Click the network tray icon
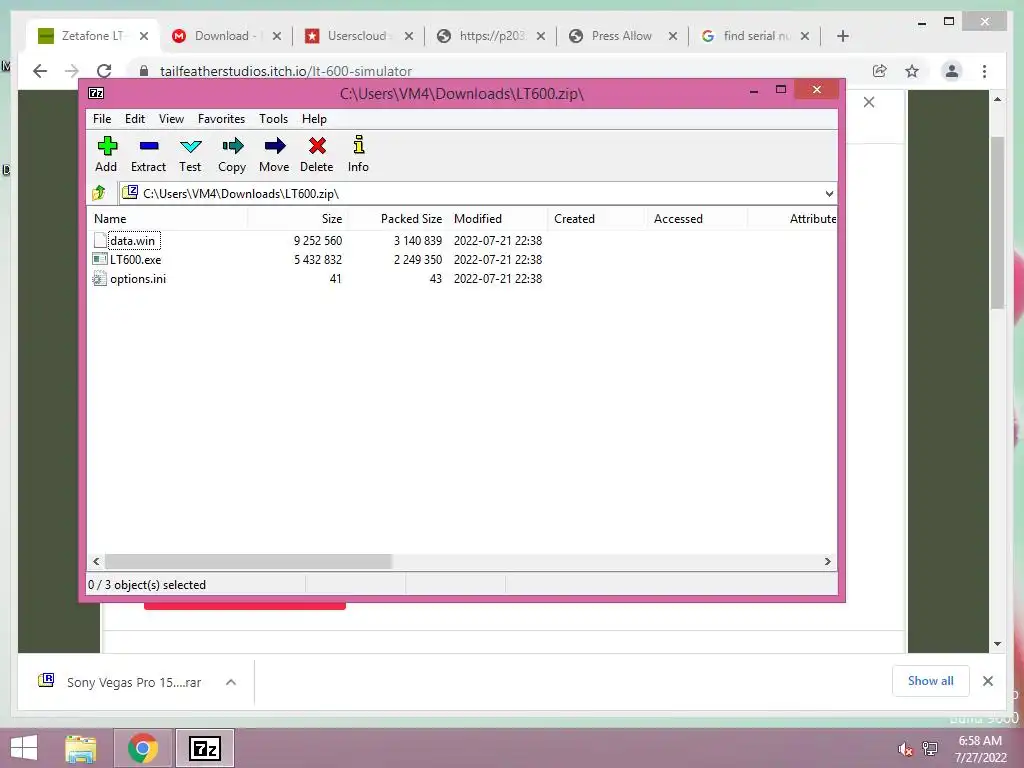 pyautogui.click(x=930, y=749)
